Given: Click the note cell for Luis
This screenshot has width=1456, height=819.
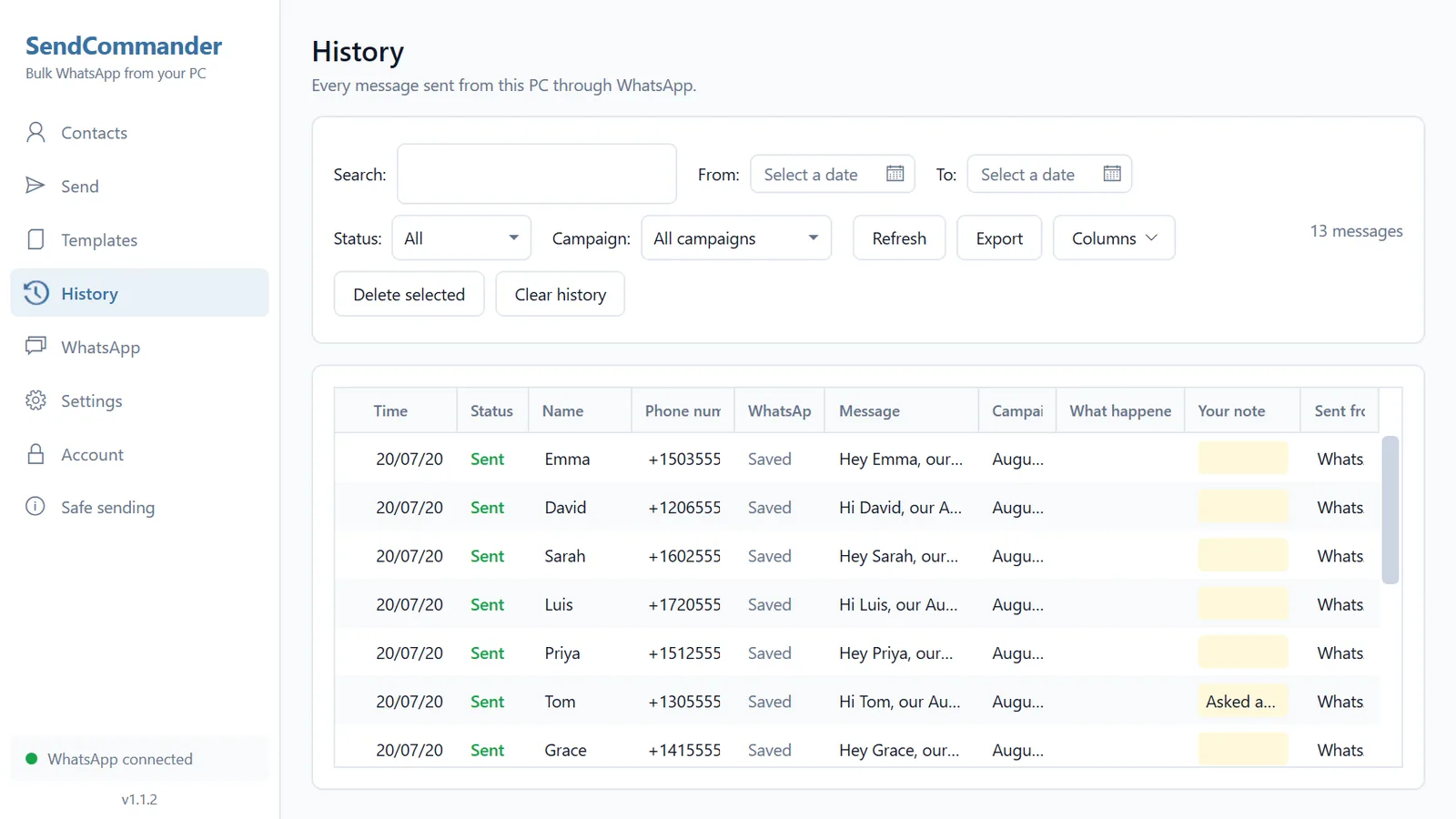Looking at the screenshot, I should pos(1243,604).
